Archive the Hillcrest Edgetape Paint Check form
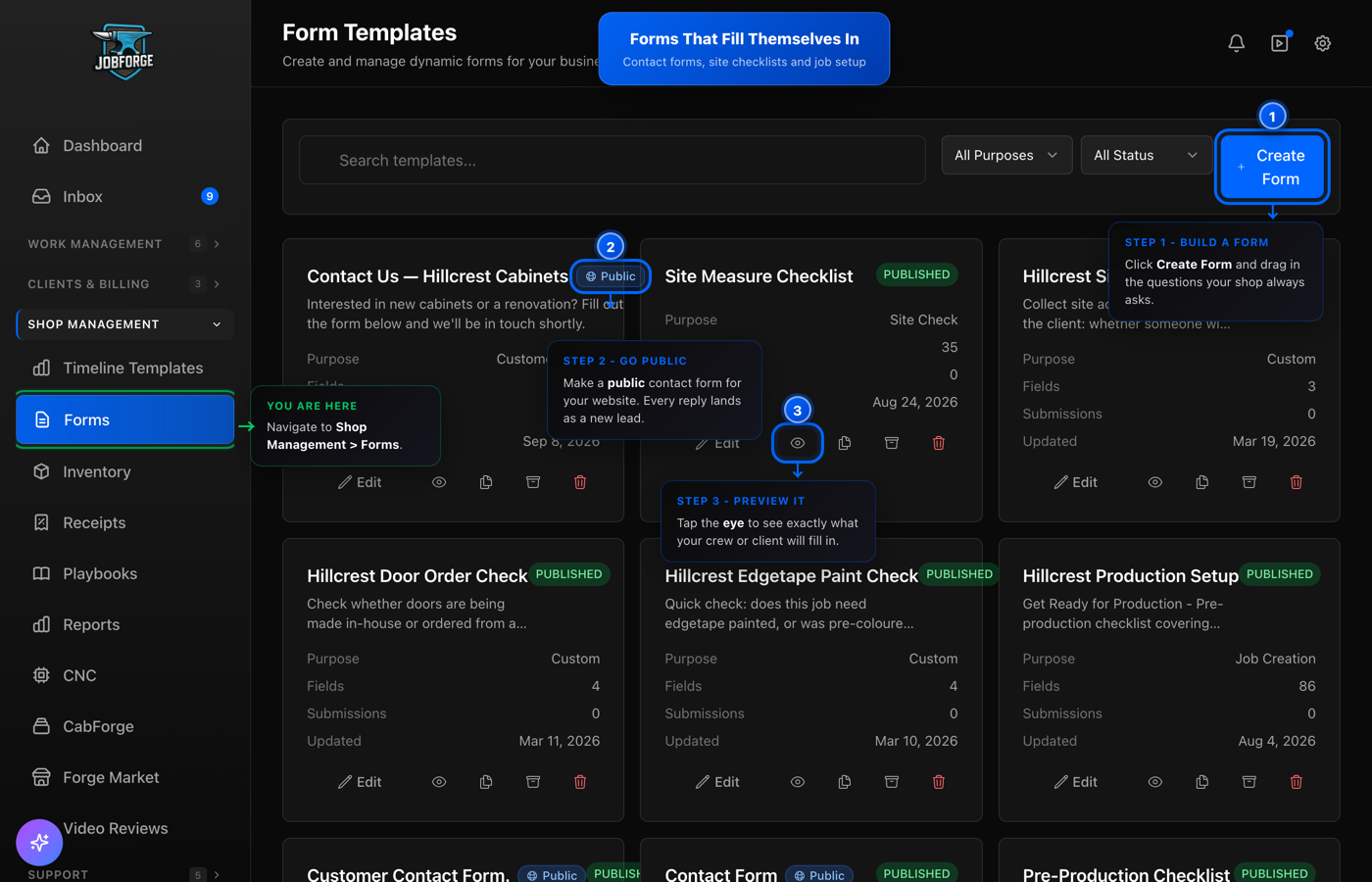 (x=892, y=782)
